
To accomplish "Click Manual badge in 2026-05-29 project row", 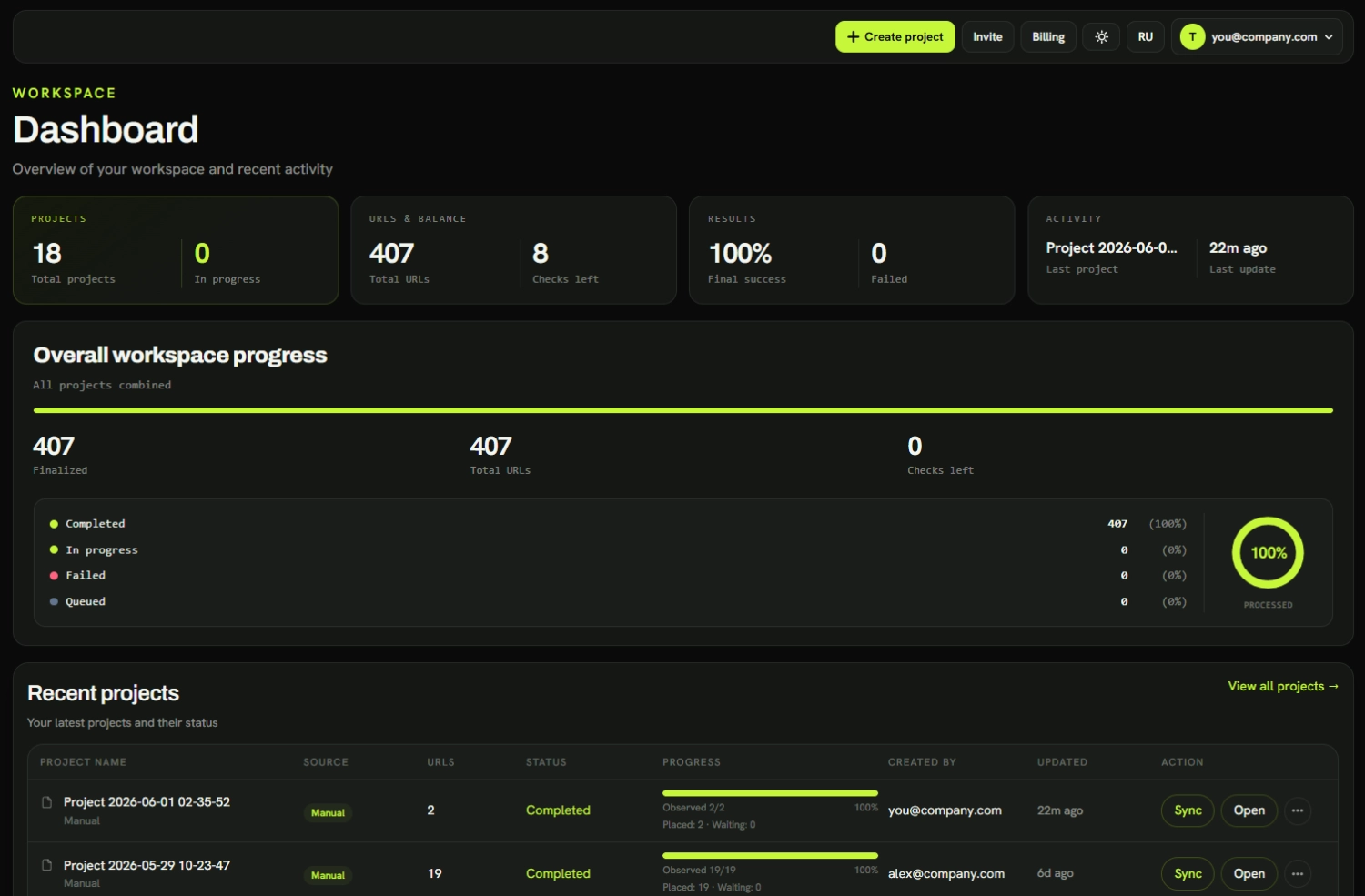I will click(328, 875).
